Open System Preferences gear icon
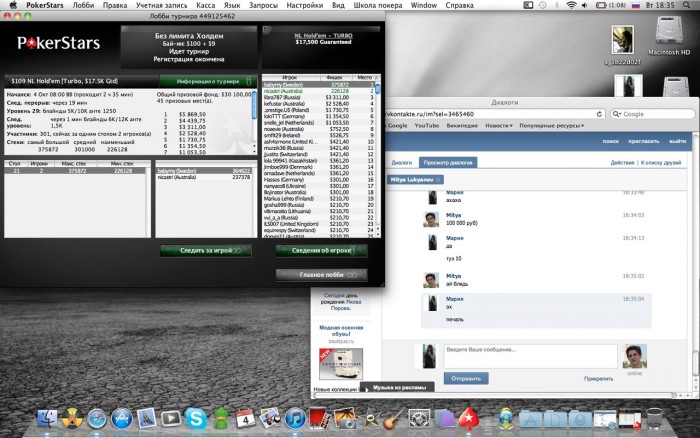 click(x=419, y=418)
